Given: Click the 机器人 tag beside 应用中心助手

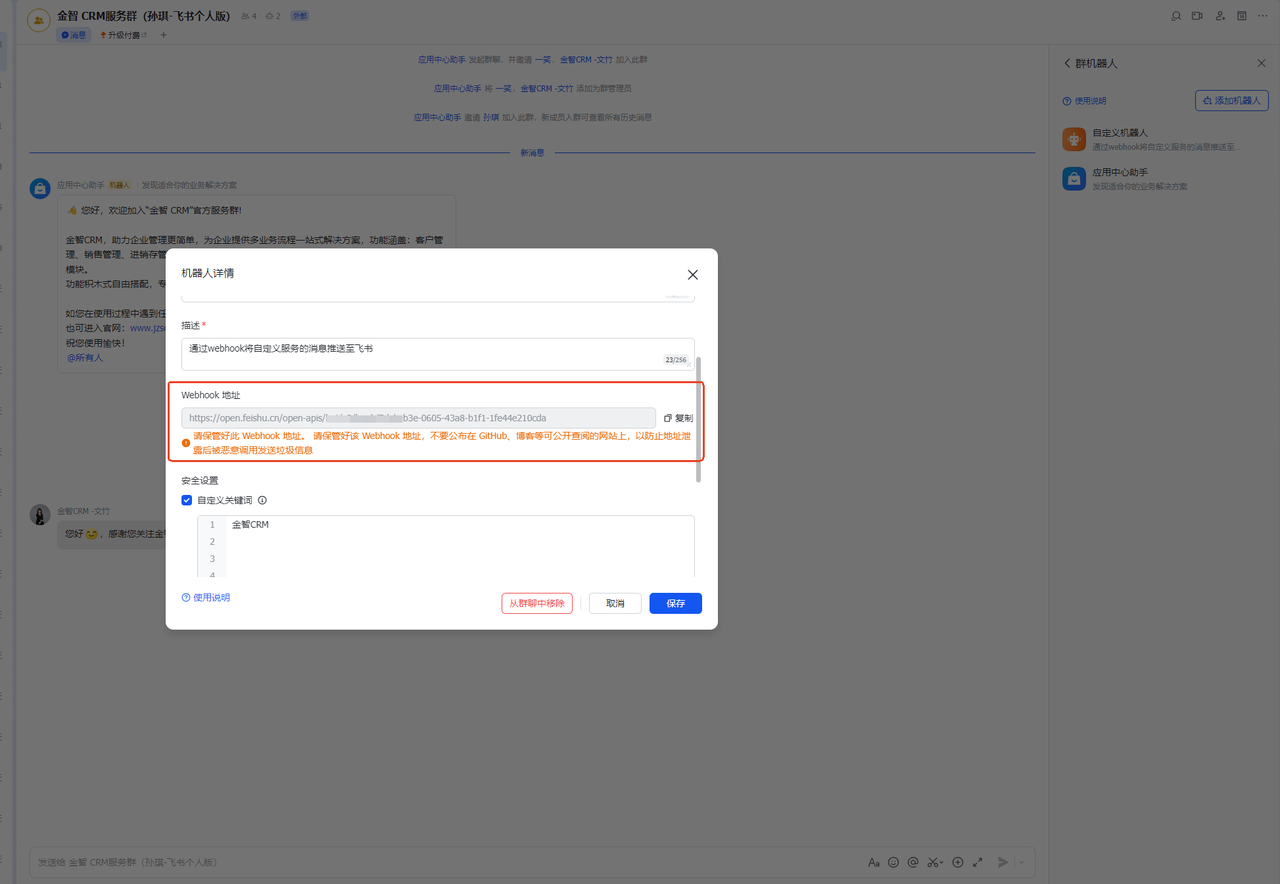Looking at the screenshot, I should tap(120, 185).
